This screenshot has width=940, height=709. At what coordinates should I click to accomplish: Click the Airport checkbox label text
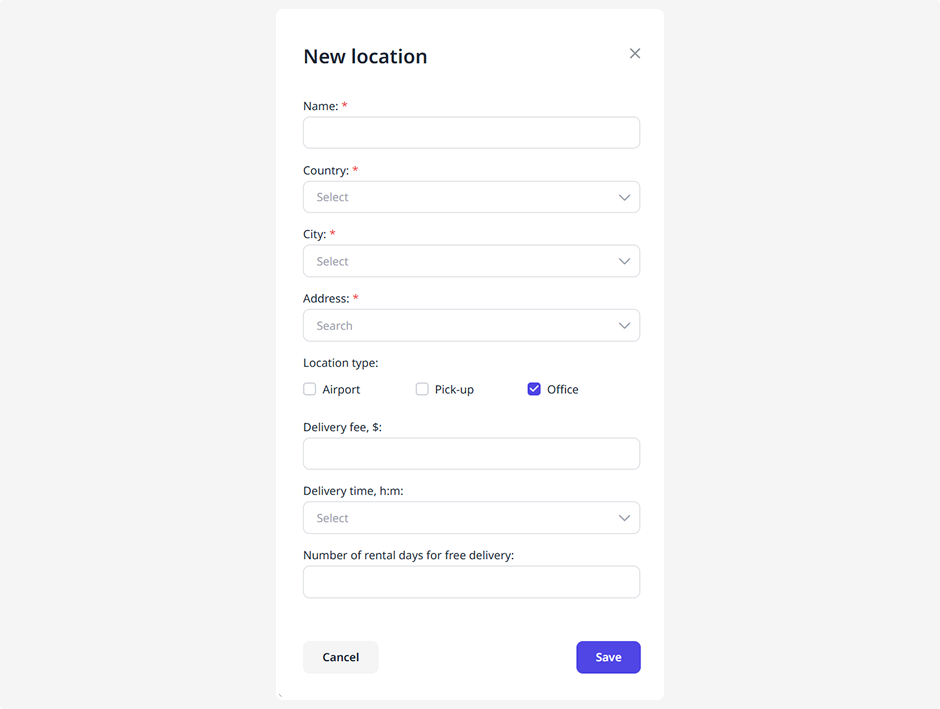tap(341, 390)
